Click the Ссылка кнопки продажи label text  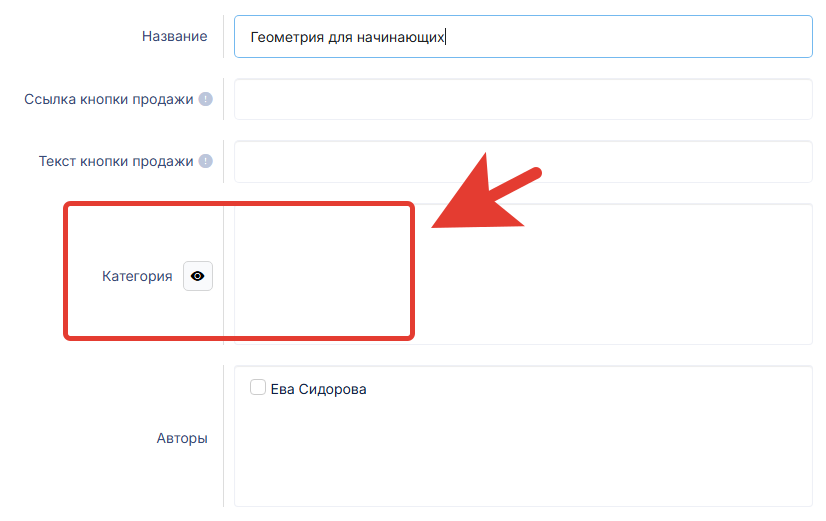[108, 99]
